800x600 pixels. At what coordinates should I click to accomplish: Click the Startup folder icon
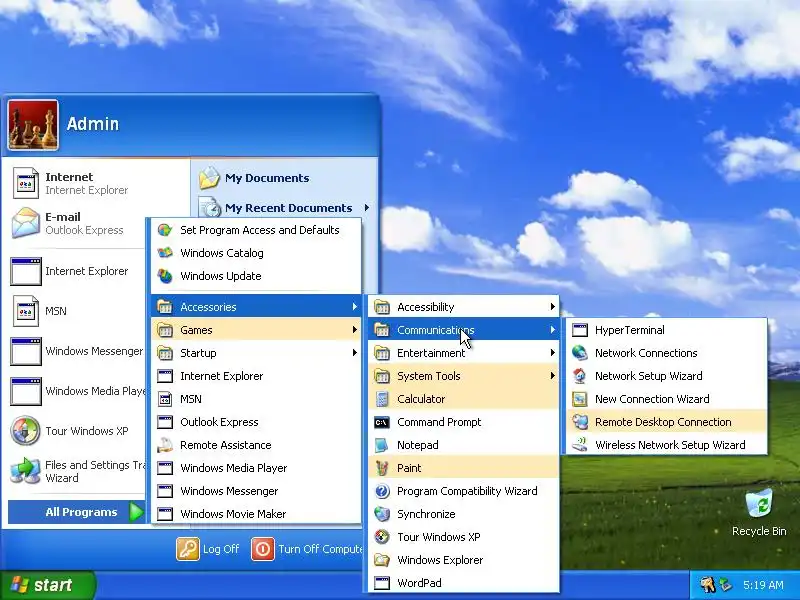click(x=165, y=353)
